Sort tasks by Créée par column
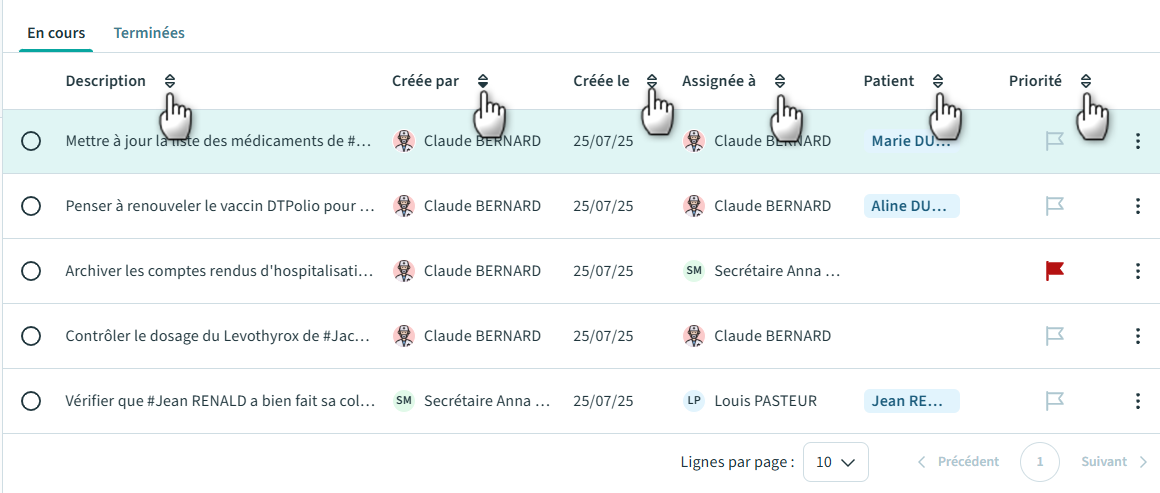1160x493 pixels. [483, 82]
